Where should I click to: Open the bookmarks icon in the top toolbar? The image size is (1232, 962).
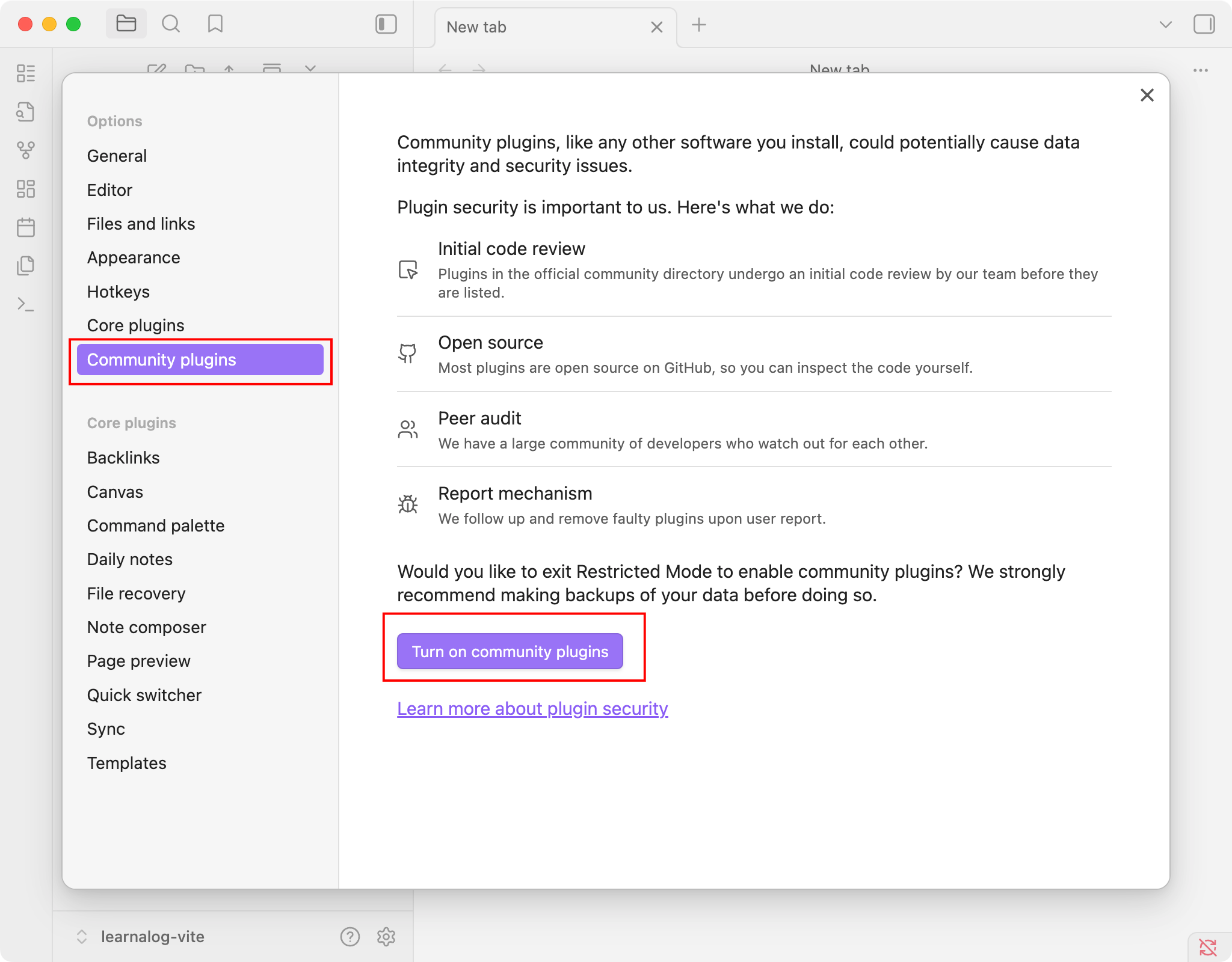(216, 24)
